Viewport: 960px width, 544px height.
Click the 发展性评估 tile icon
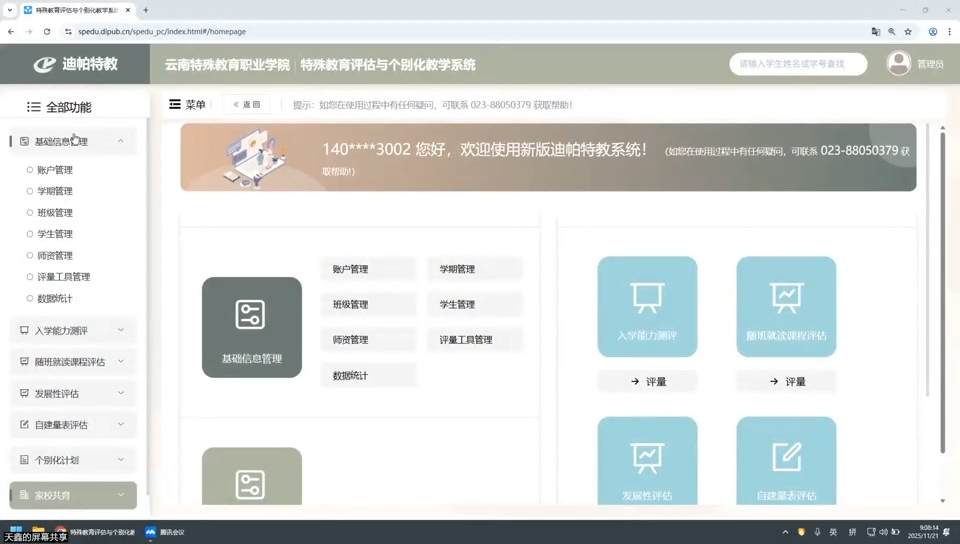tap(647, 458)
